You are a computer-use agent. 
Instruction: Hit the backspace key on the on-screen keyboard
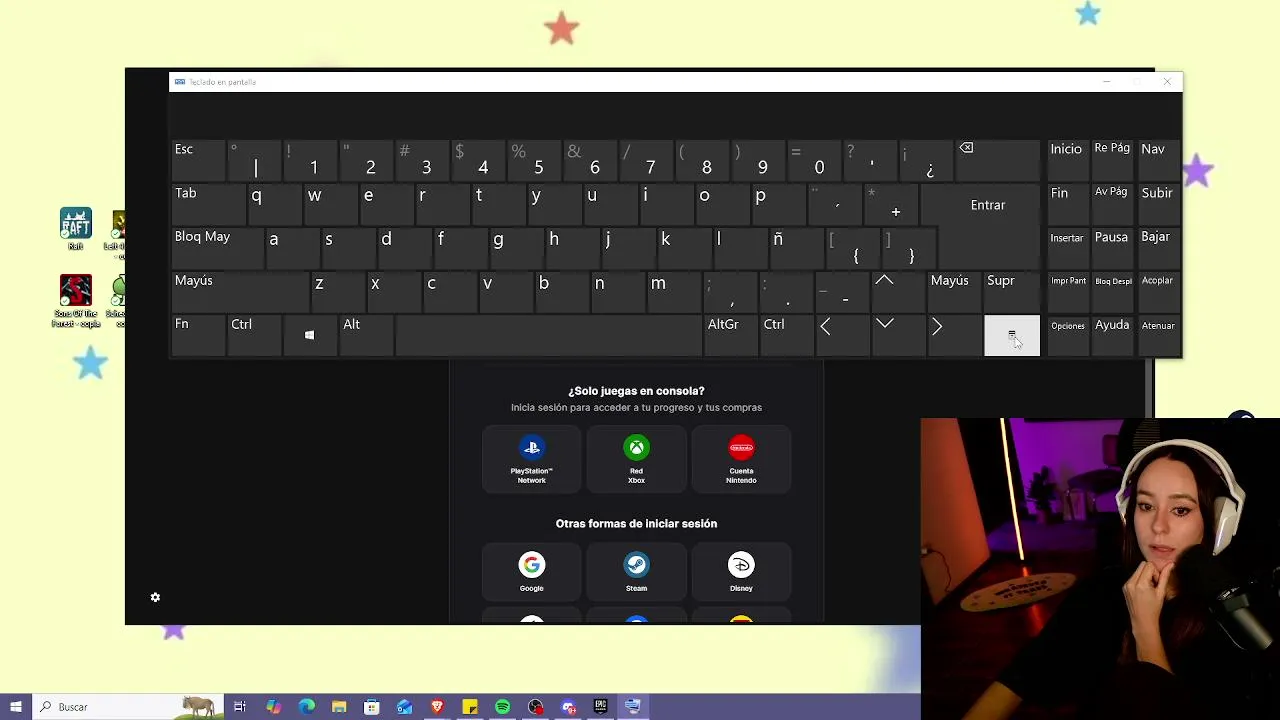(997, 160)
